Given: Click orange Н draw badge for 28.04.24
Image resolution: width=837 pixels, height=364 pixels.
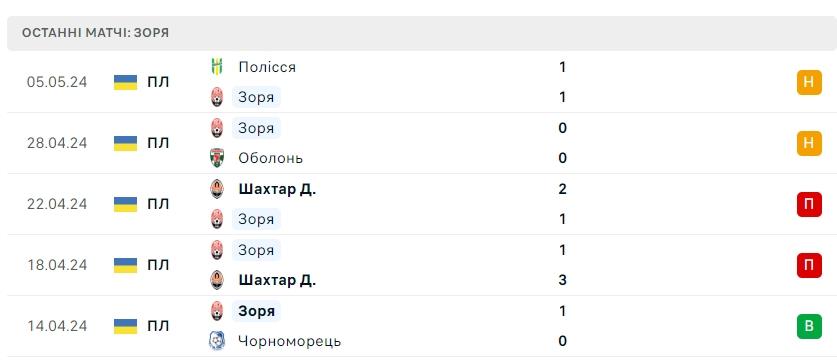Looking at the screenshot, I should [x=809, y=143].
